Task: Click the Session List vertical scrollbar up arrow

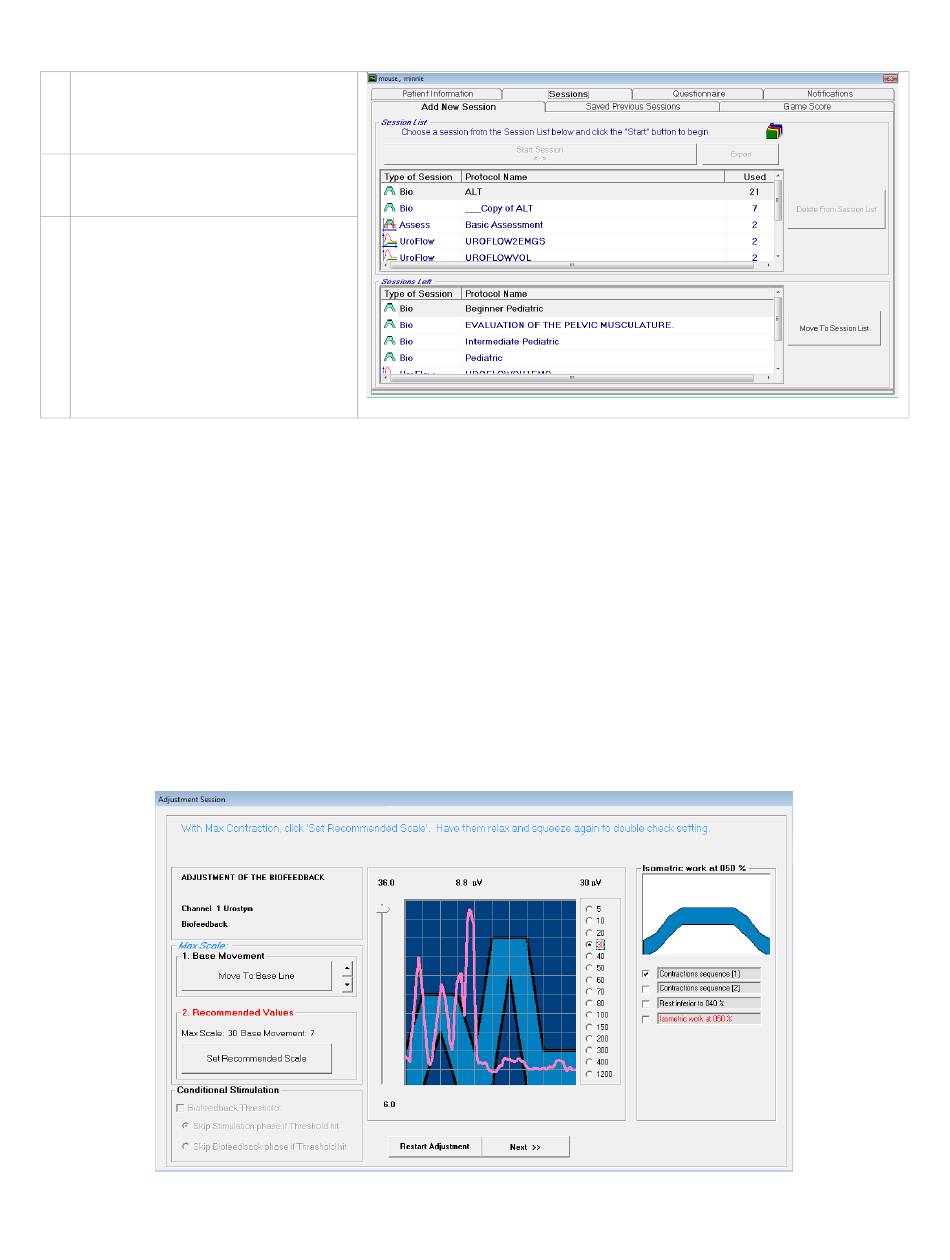Action: tap(779, 176)
